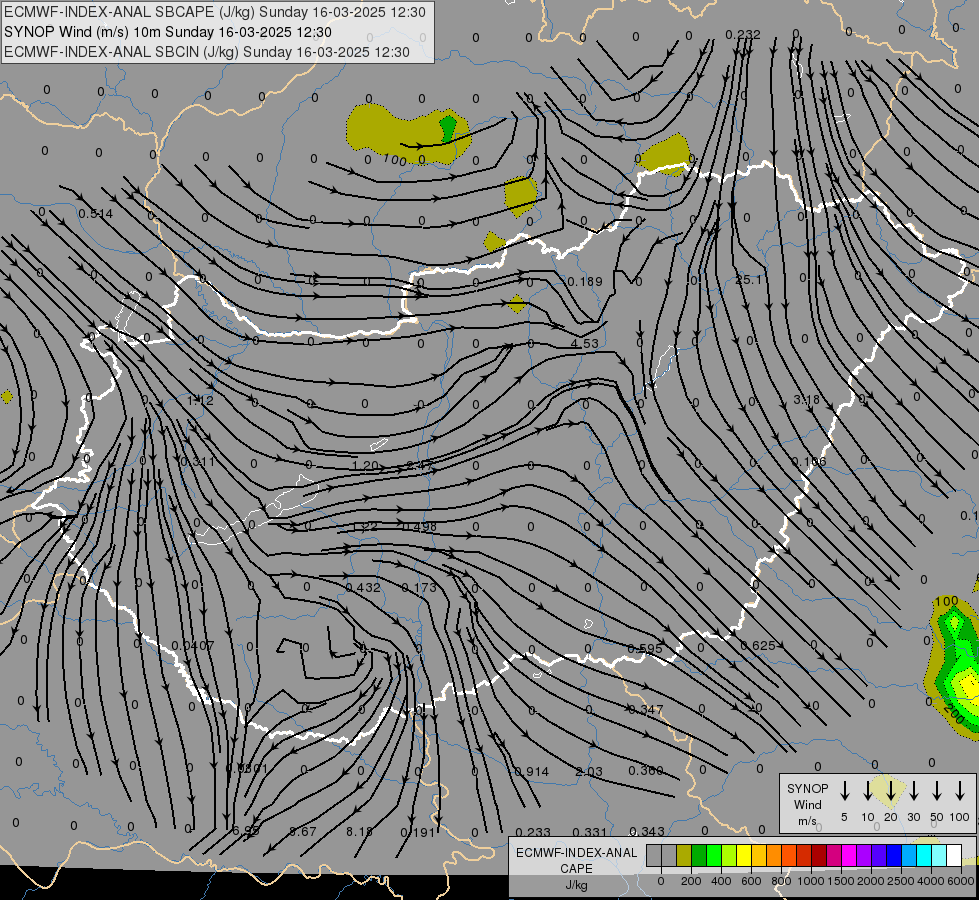This screenshot has height=900, width=979.
Task: Click the green patch inside top olive CAPE area
Action: (x=448, y=128)
